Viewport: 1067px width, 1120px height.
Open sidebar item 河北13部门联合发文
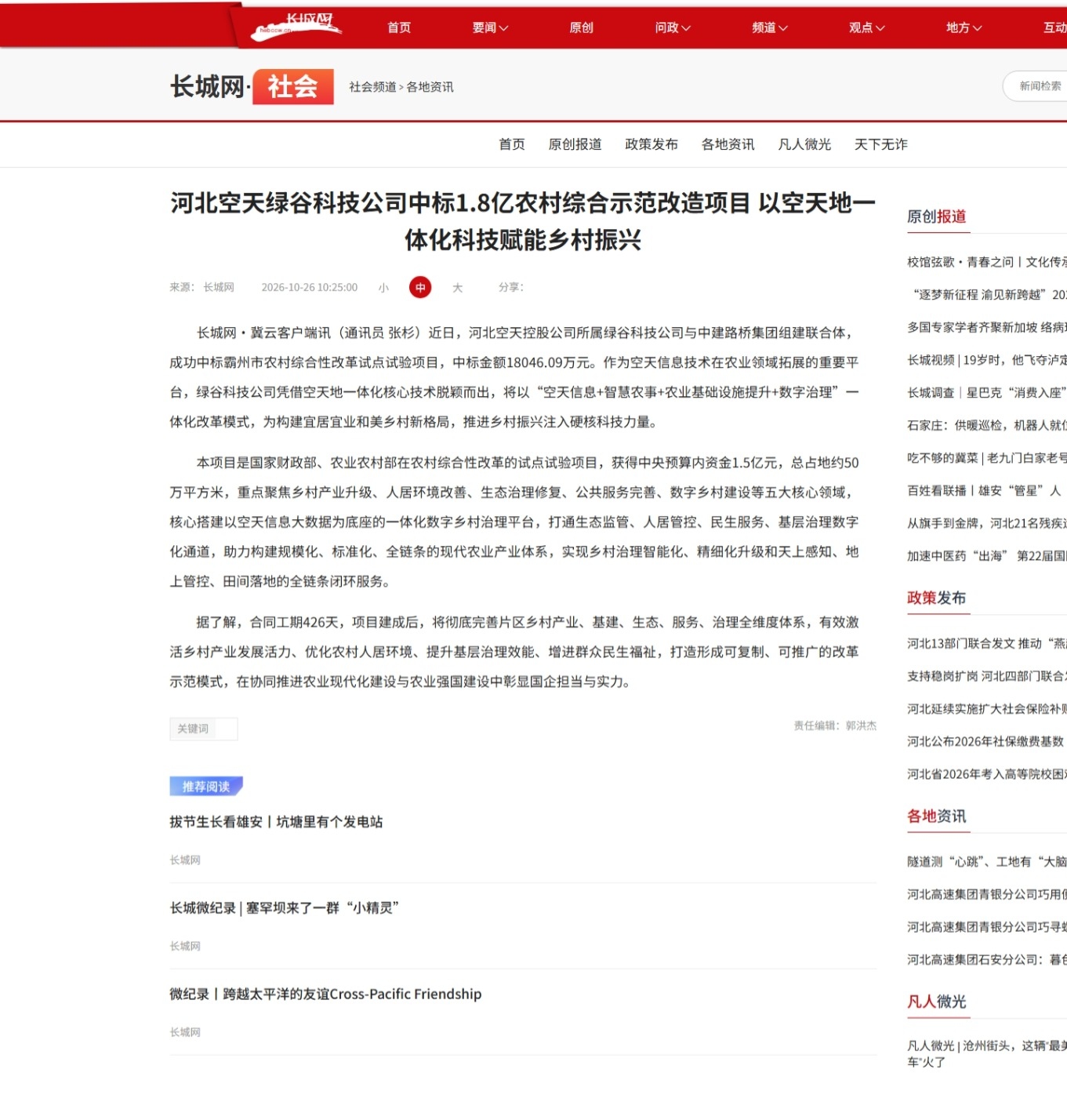tap(987, 643)
